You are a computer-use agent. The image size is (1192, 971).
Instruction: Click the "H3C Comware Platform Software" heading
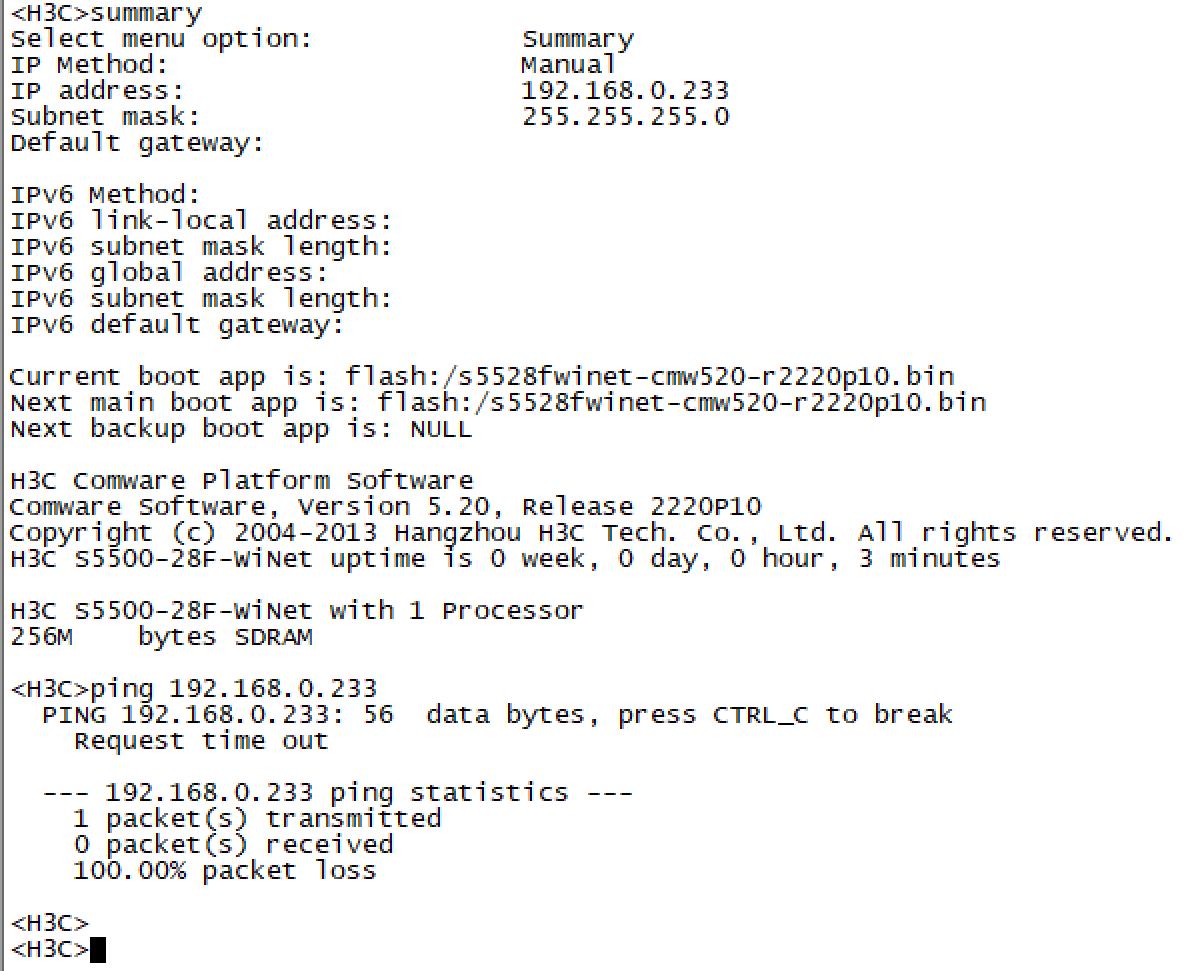241,481
